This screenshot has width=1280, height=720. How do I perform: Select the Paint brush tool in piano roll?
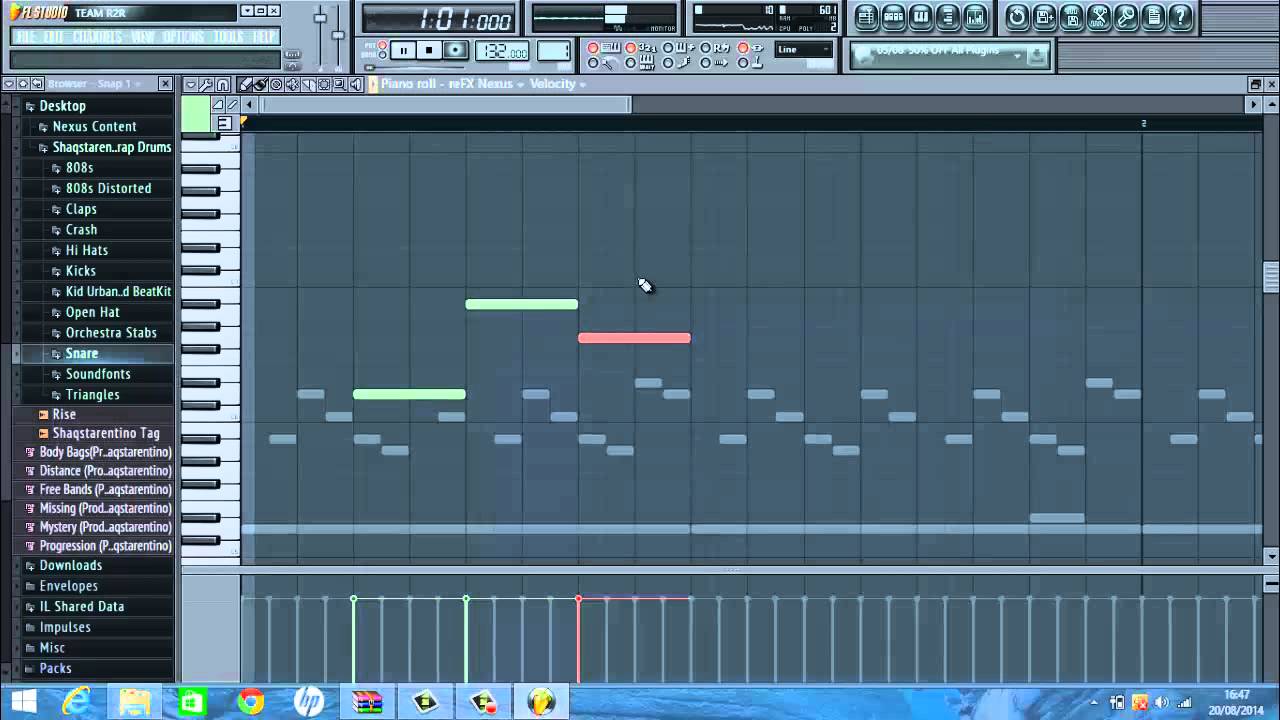pos(261,84)
